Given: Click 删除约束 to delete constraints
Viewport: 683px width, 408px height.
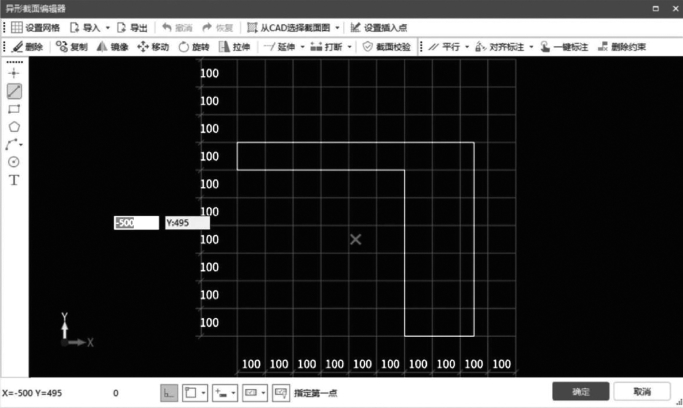Looking at the screenshot, I should (x=622, y=47).
